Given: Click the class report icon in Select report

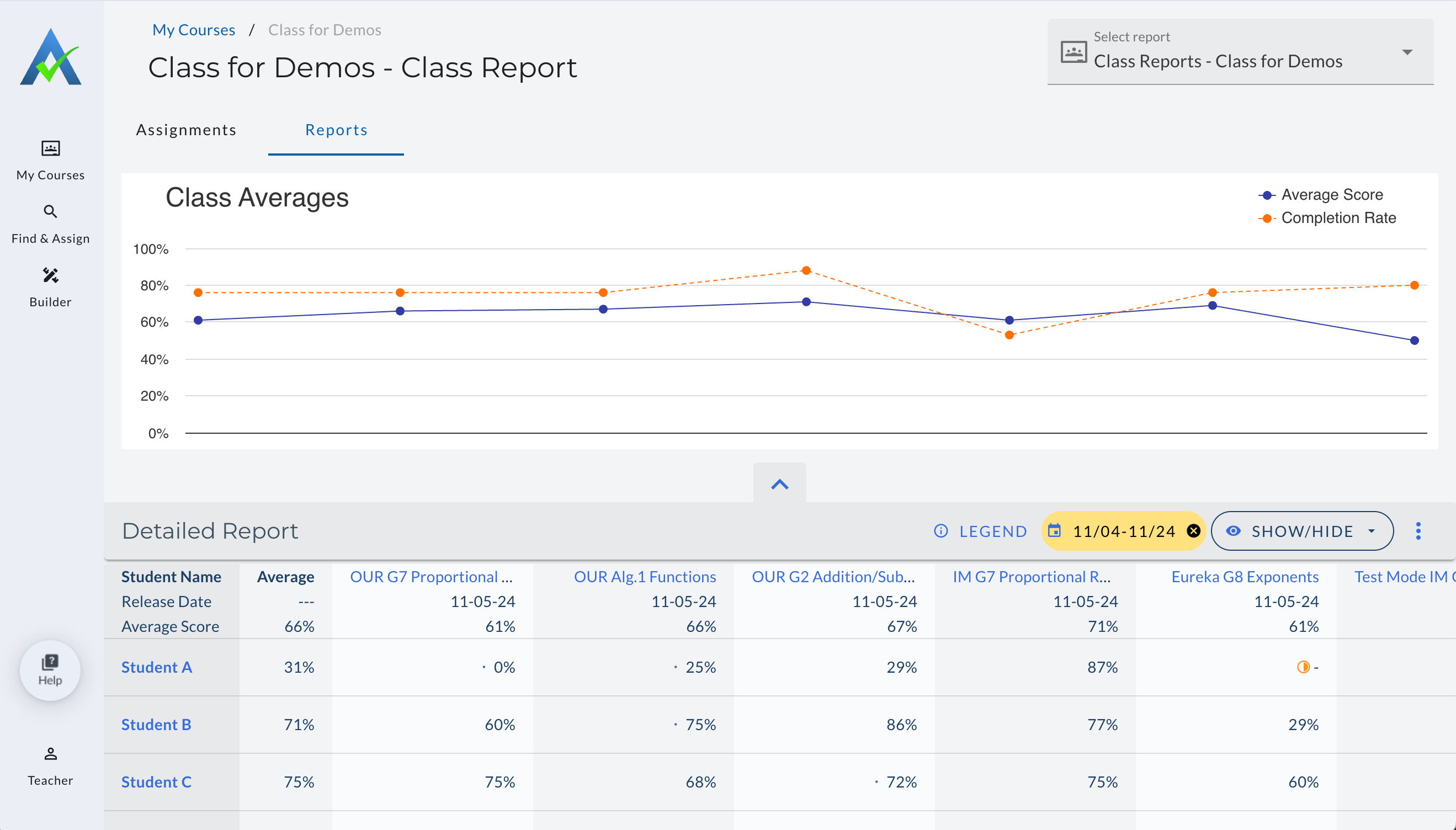Looking at the screenshot, I should tap(1074, 52).
